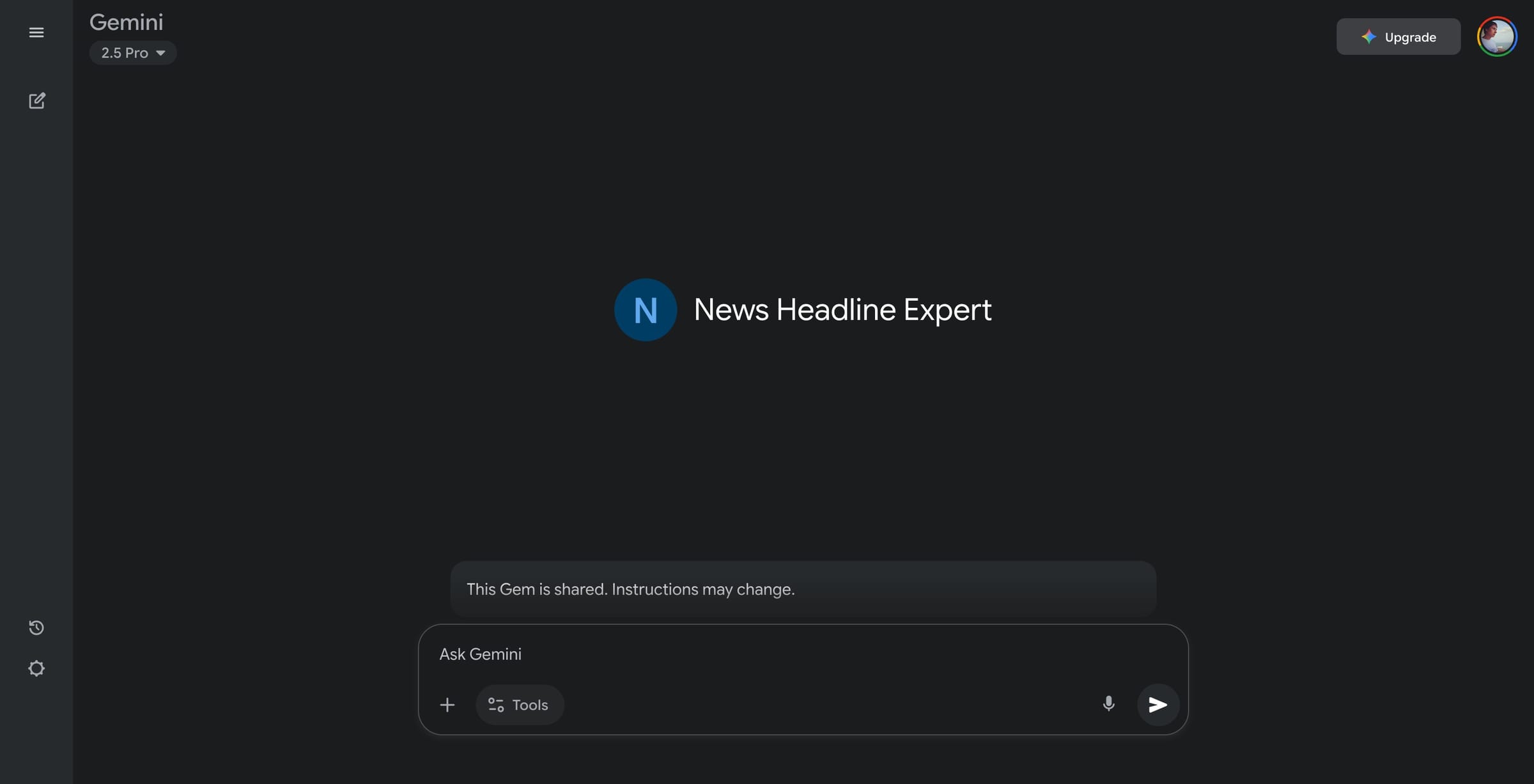Activate the microphone voice input
Screen dimensions: 1534x784
[x=1108, y=704]
